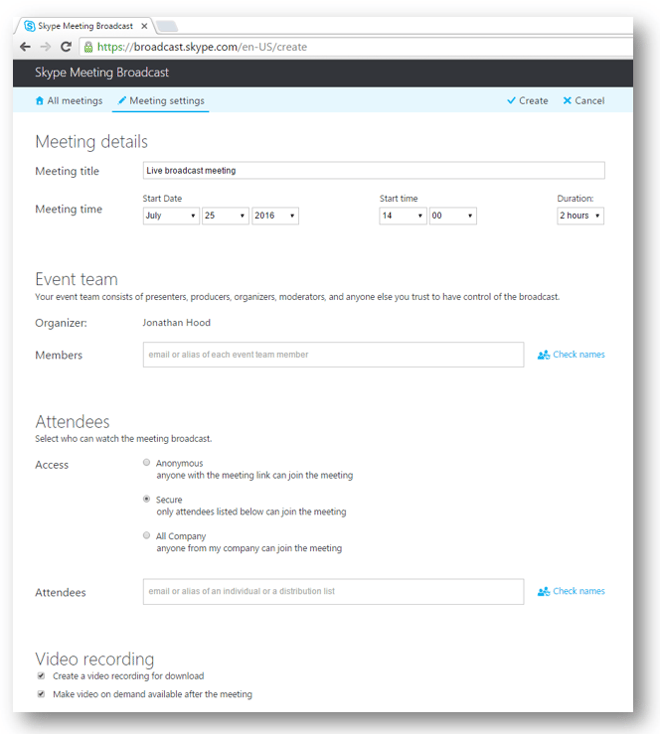Click the browser forward arrow
Image resolution: width=660 pixels, height=734 pixels.
(45, 47)
